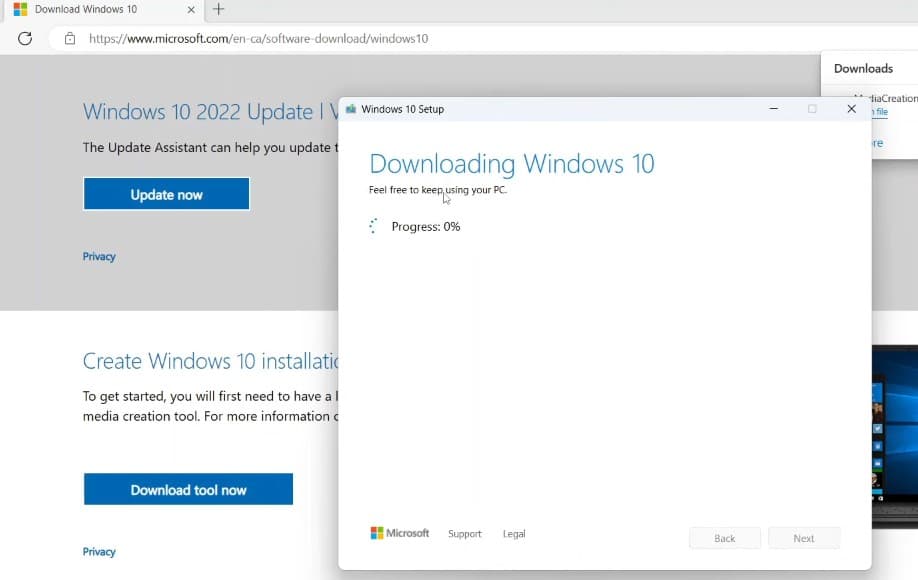
Task: Click the Microsoft logo in setup footer
Action: click(x=399, y=534)
